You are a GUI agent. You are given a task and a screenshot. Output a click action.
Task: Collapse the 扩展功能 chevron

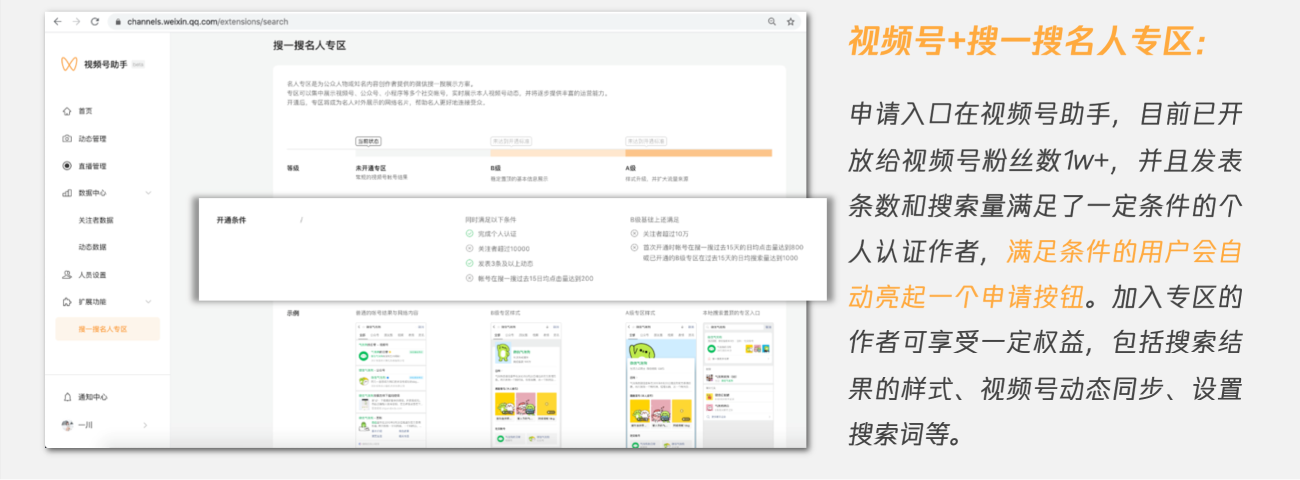tap(148, 301)
